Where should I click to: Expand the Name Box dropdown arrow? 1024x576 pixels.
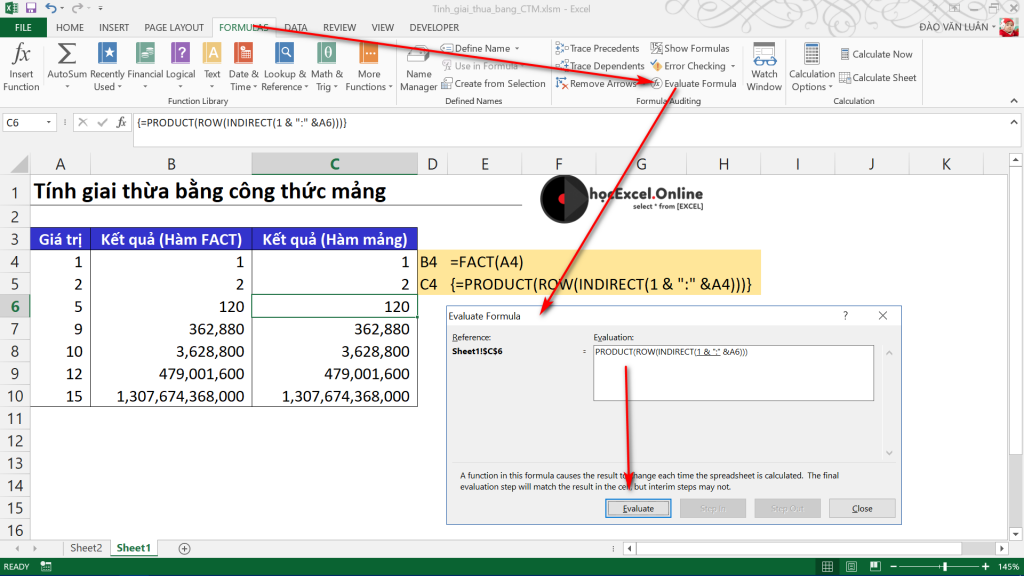click(x=50, y=122)
